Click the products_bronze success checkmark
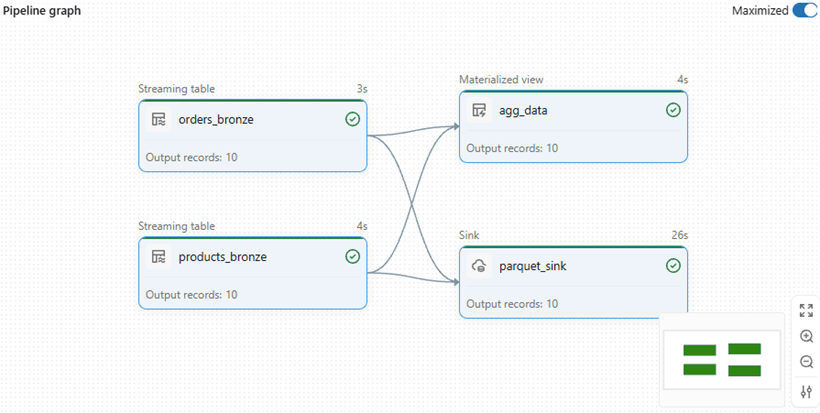Screen dimensions: 820x413 tap(352, 257)
